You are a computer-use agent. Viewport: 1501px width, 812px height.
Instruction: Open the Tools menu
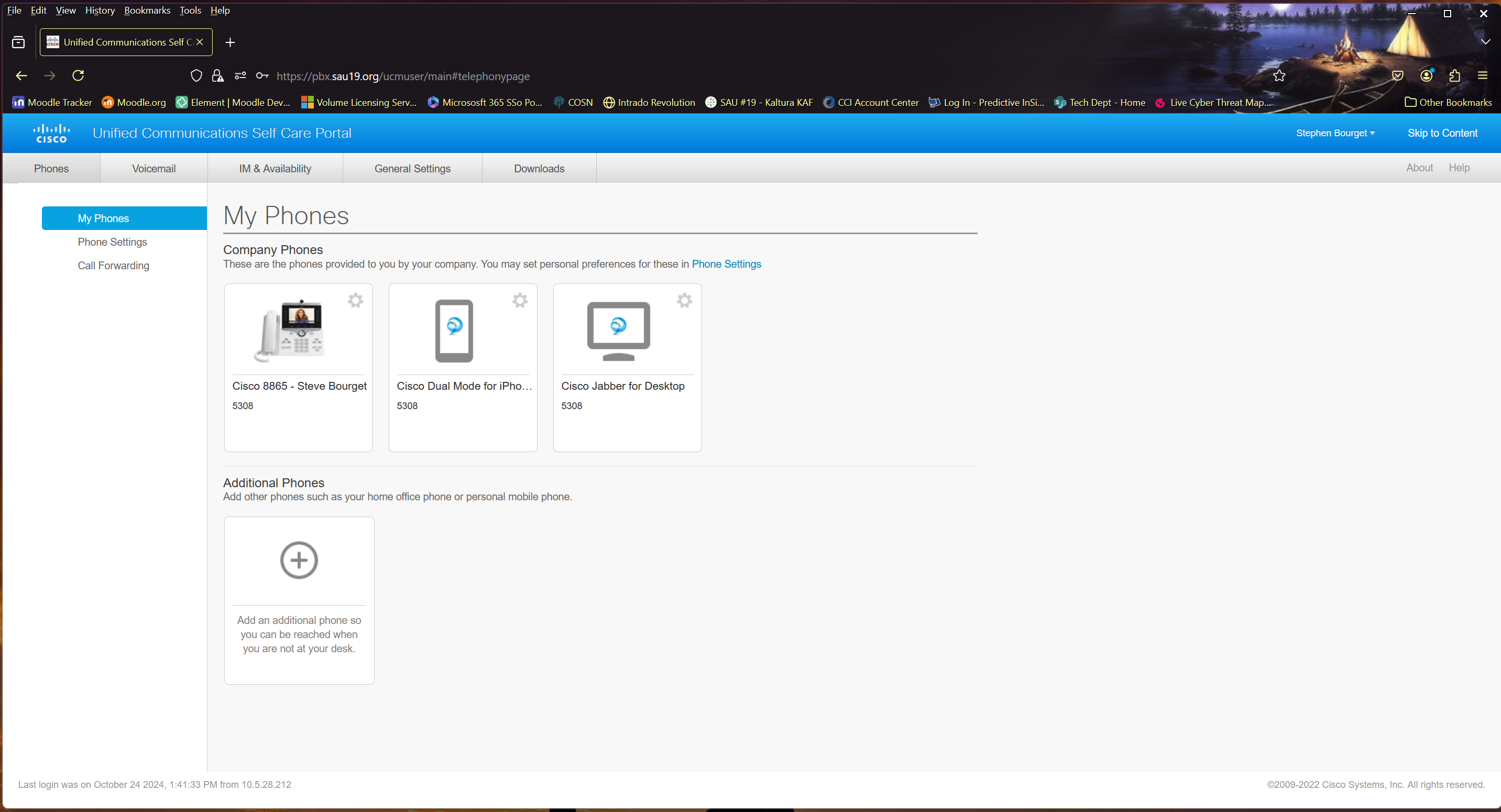(x=190, y=10)
